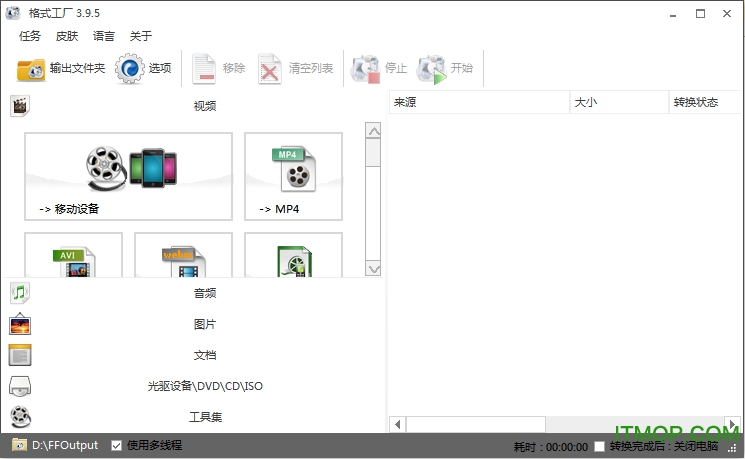
Task: Click 清空列表 clear list icon
Action: 271,69
